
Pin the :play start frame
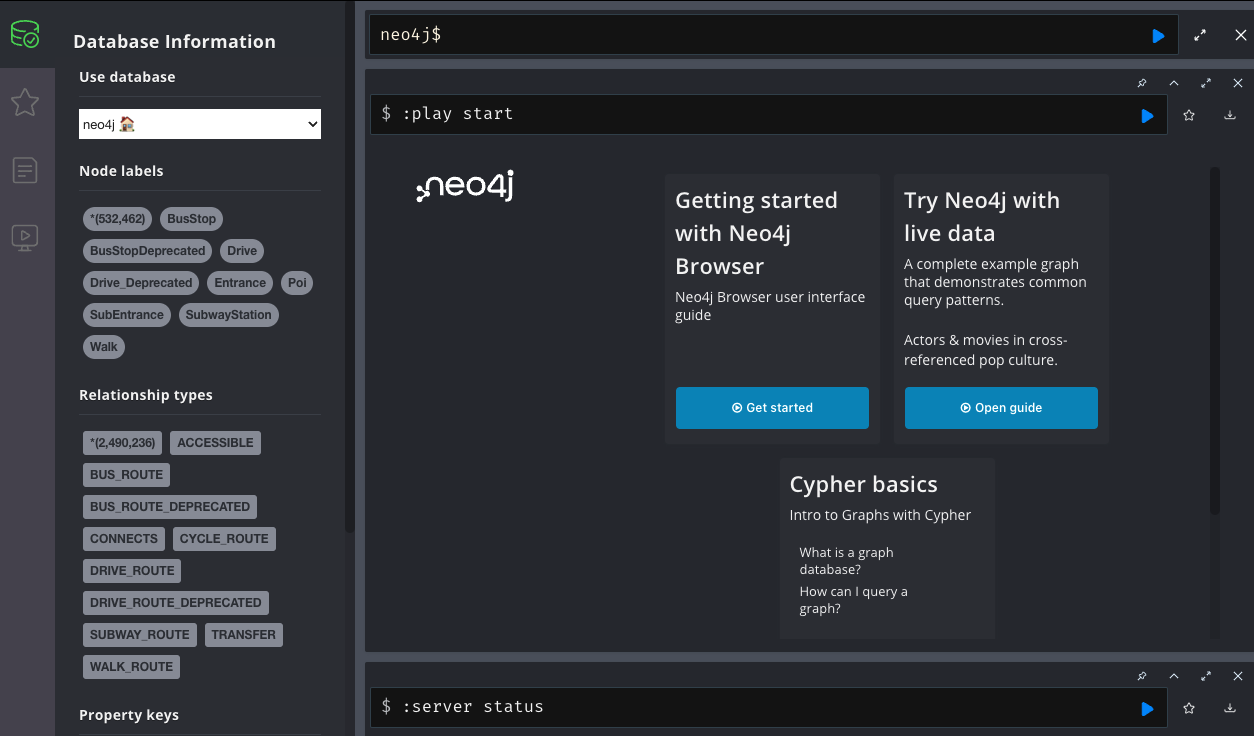point(1142,83)
